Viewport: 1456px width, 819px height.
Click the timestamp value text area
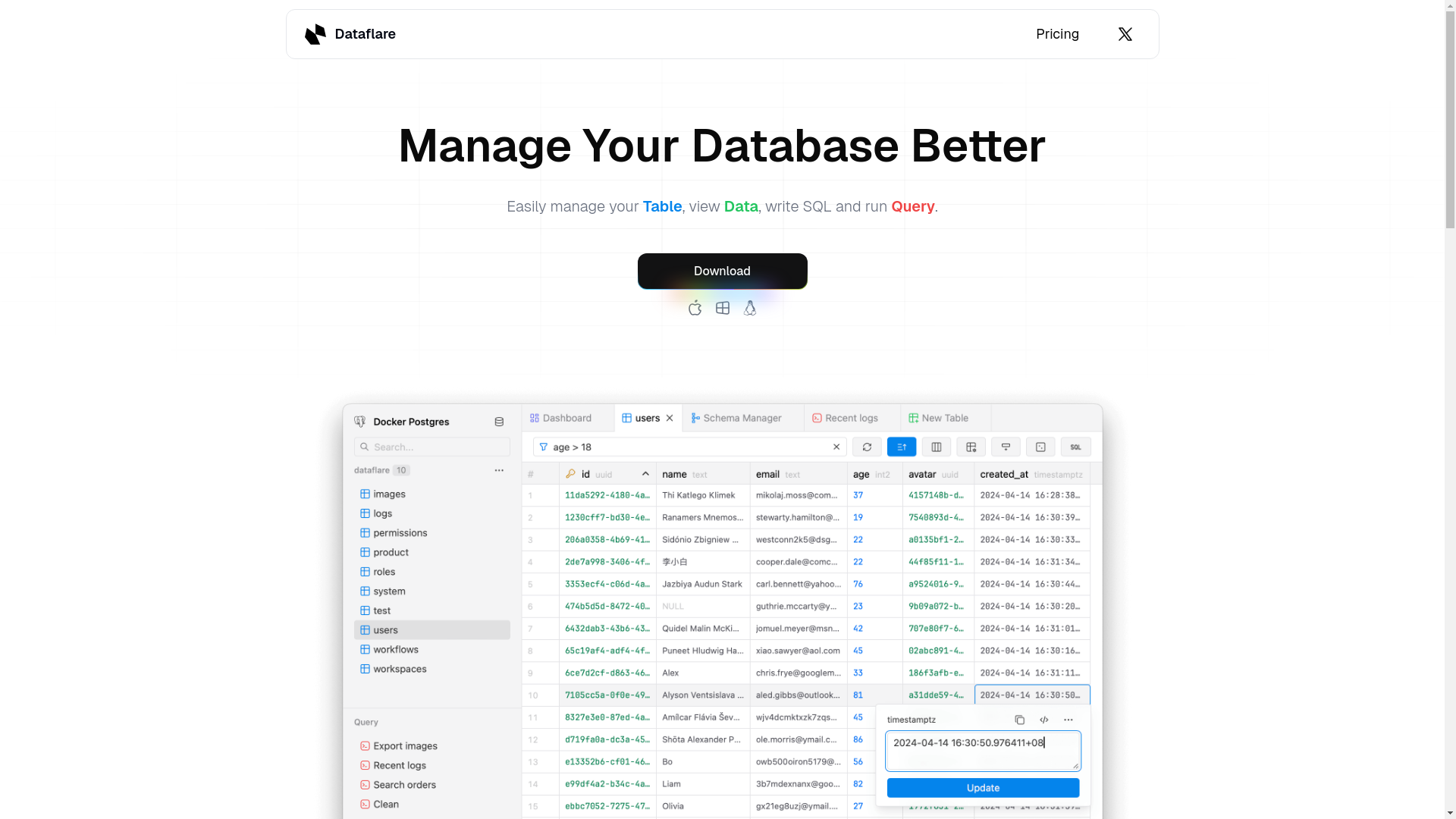[x=983, y=751]
